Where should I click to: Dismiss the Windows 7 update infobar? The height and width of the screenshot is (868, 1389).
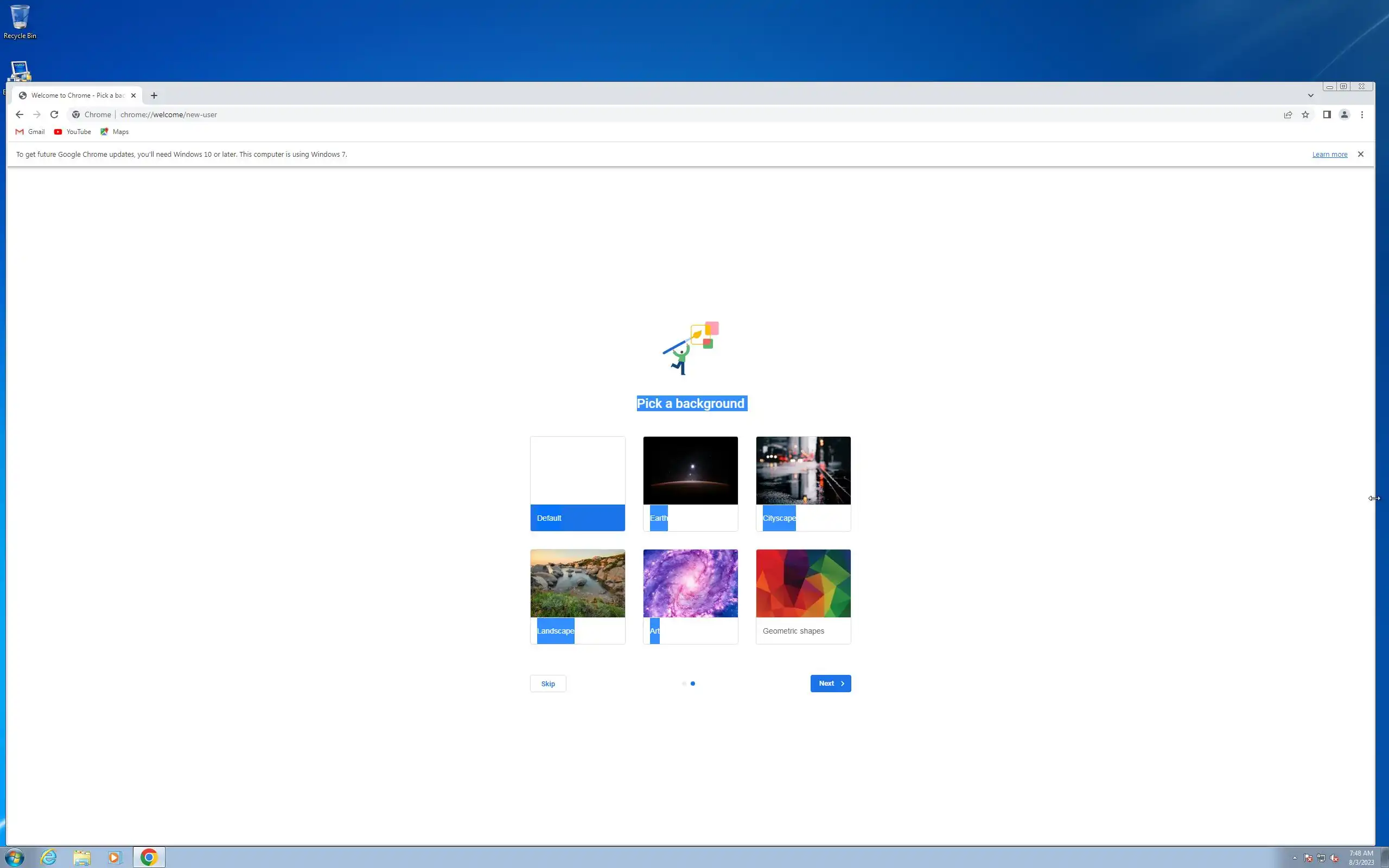(x=1360, y=155)
